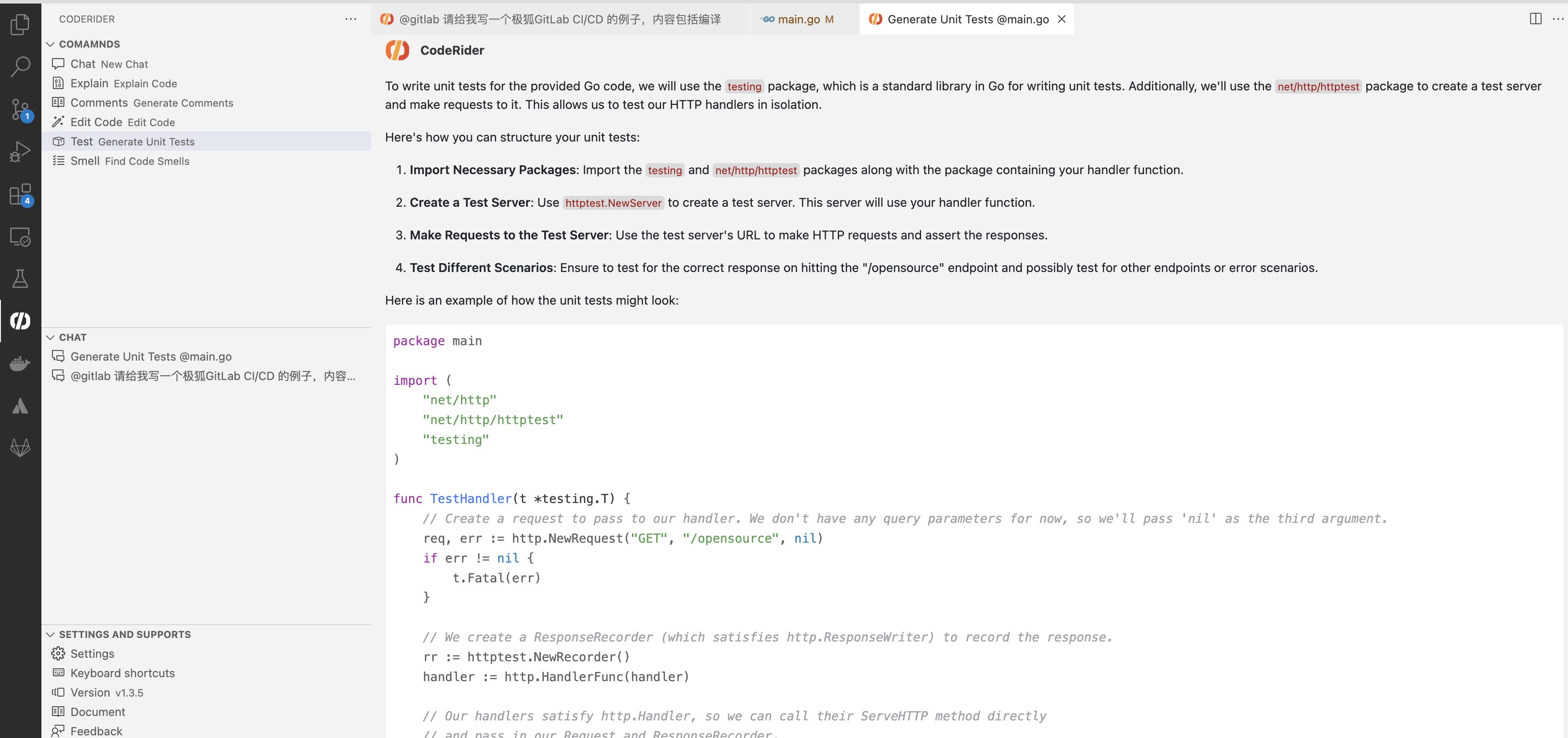Open the CodeRider more actions ellipsis menu
This screenshot has width=1568, height=738.
[351, 19]
